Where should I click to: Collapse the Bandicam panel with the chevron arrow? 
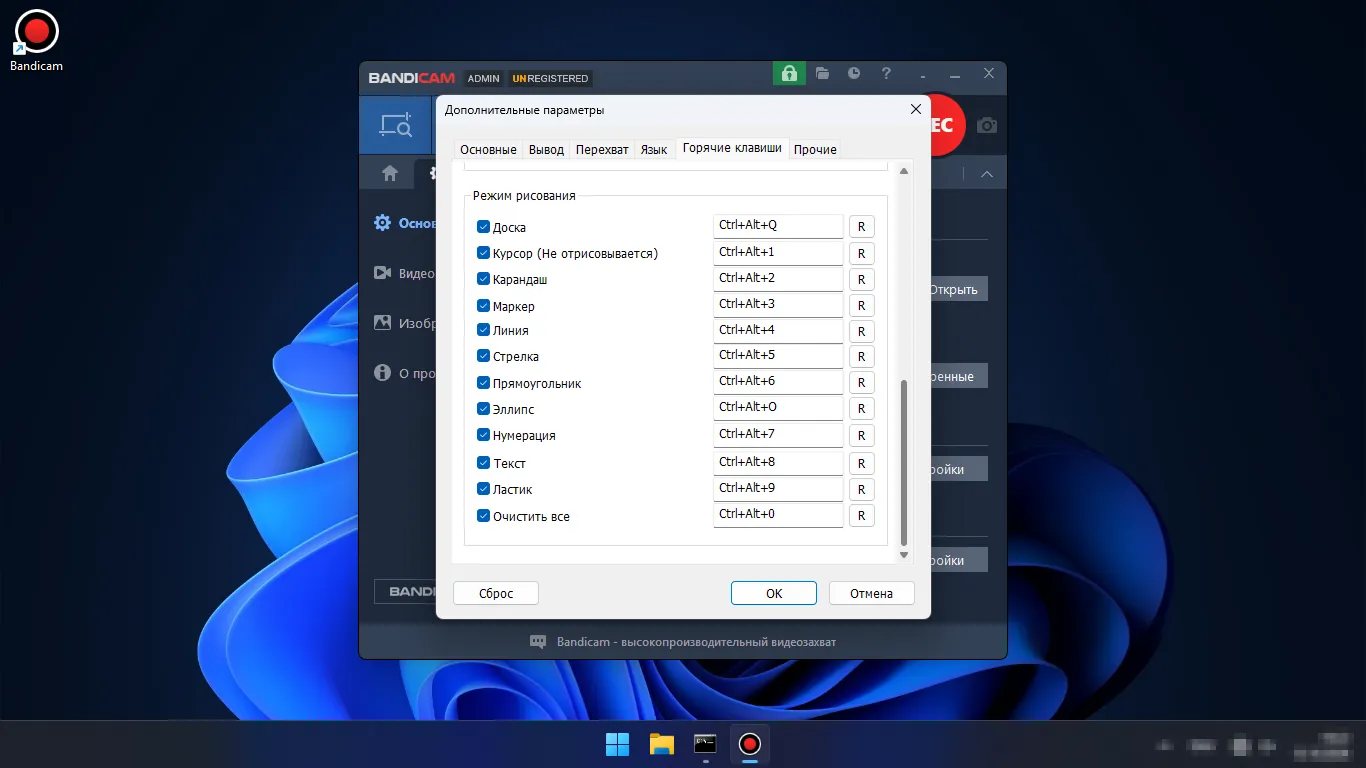987,174
